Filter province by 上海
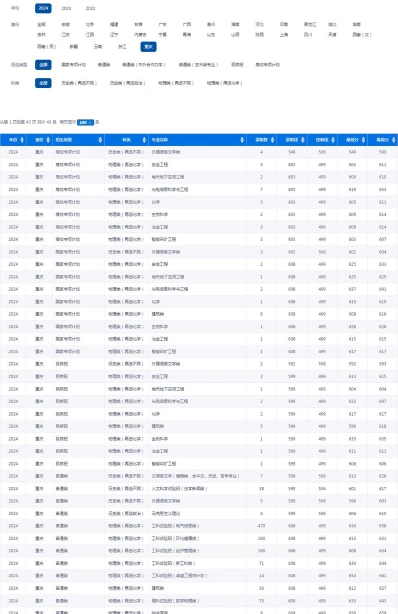 284,35
